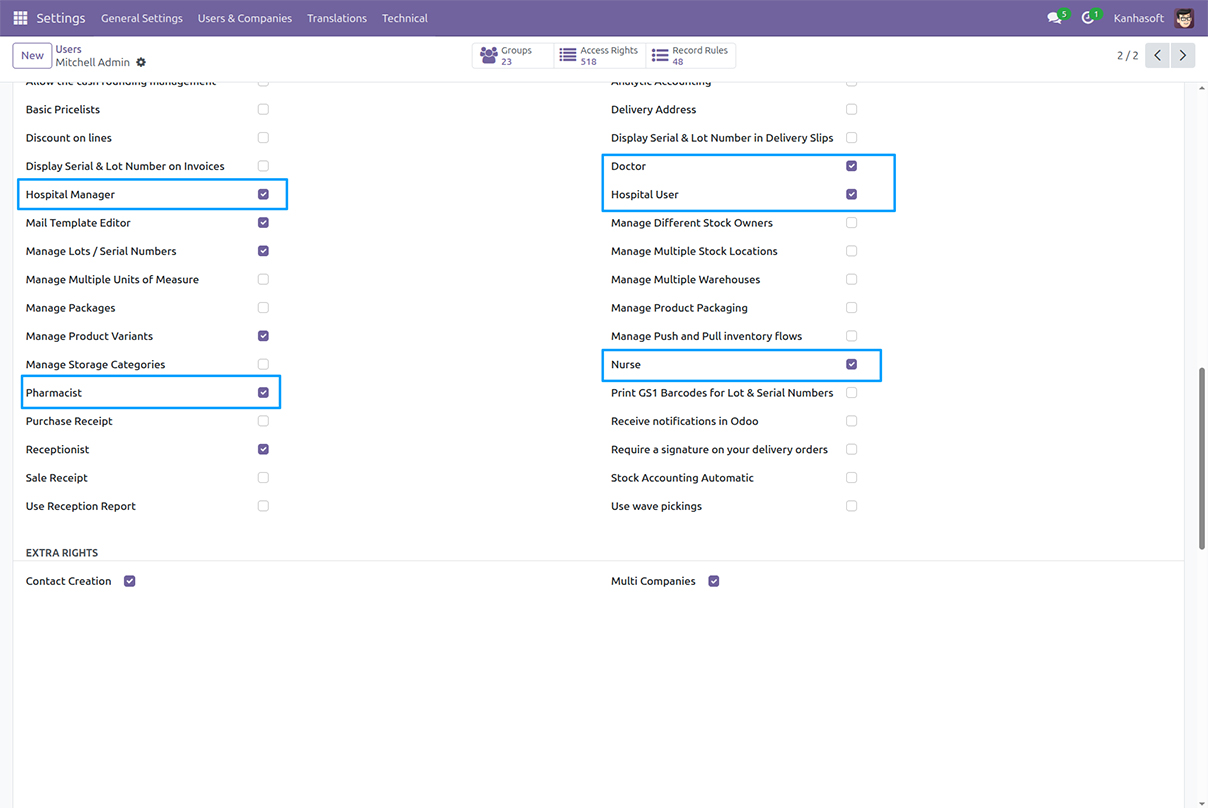
Task: Open the Technical menu
Action: 404,17
